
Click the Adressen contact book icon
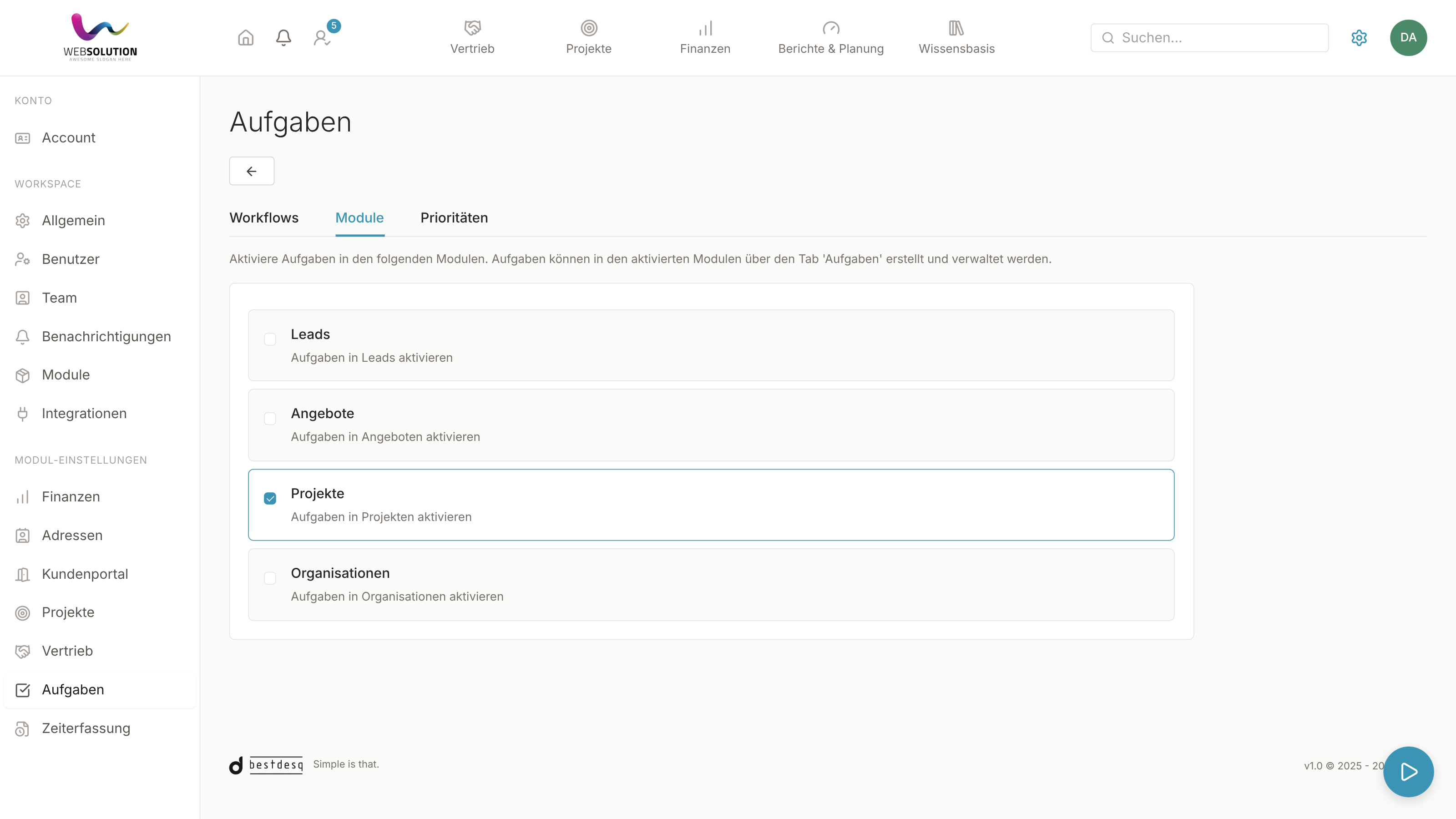pyautogui.click(x=23, y=535)
